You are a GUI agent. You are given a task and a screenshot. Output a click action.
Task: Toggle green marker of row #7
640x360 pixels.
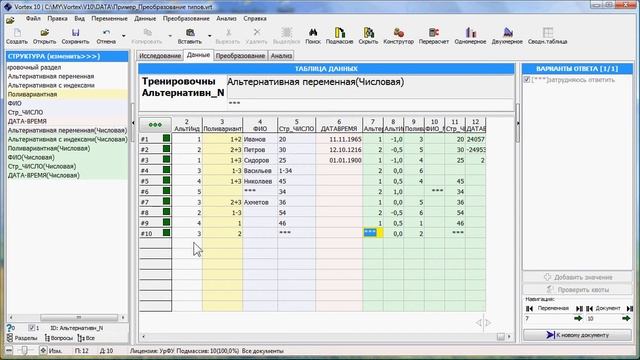click(166, 202)
